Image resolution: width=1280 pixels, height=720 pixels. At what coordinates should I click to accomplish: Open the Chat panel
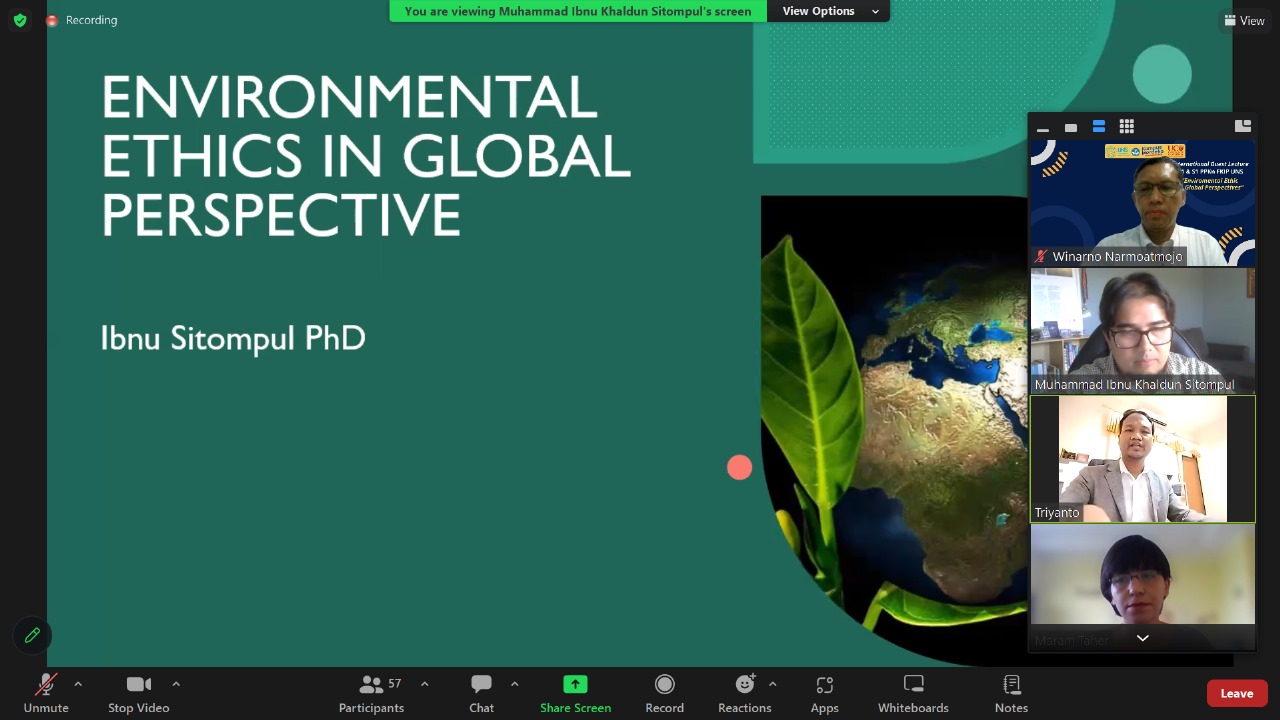481,686
